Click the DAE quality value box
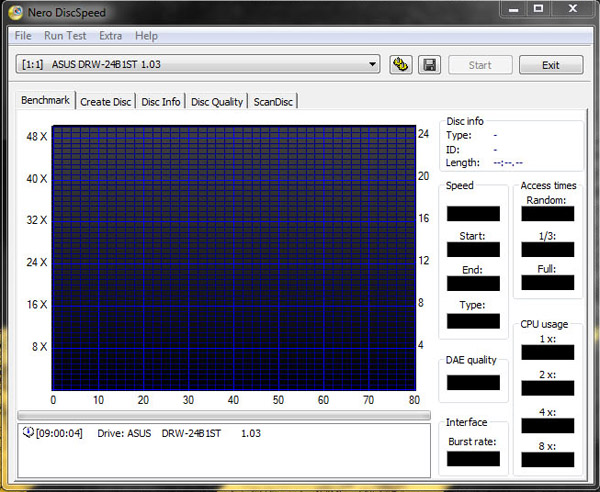 pos(473,383)
